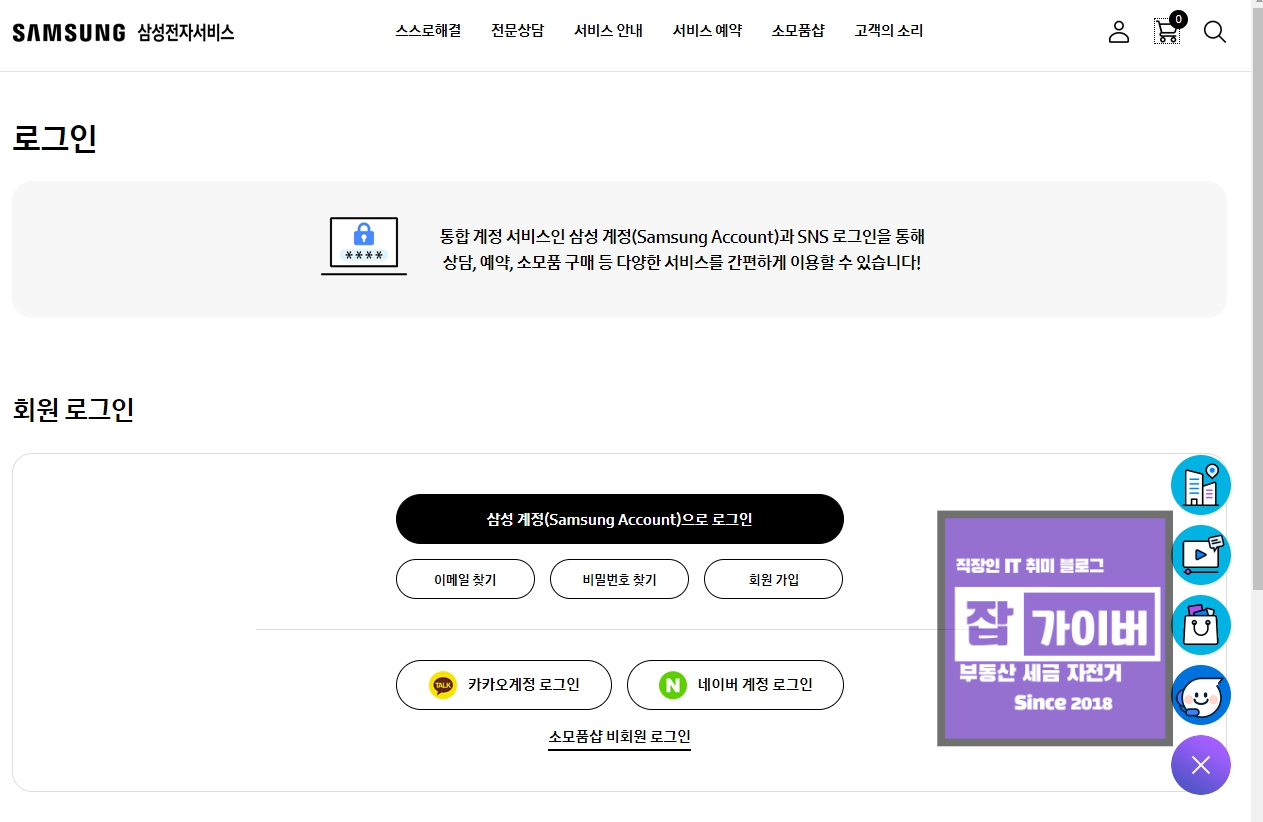
Task: Log in with 삼성 계정(Samsung Account)
Action: [x=620, y=519]
